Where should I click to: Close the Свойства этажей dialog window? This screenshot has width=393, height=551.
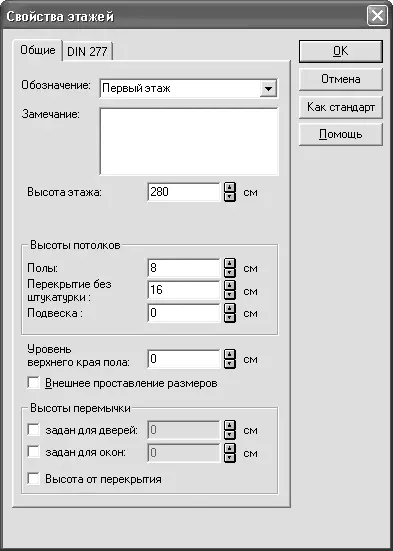(x=377, y=16)
